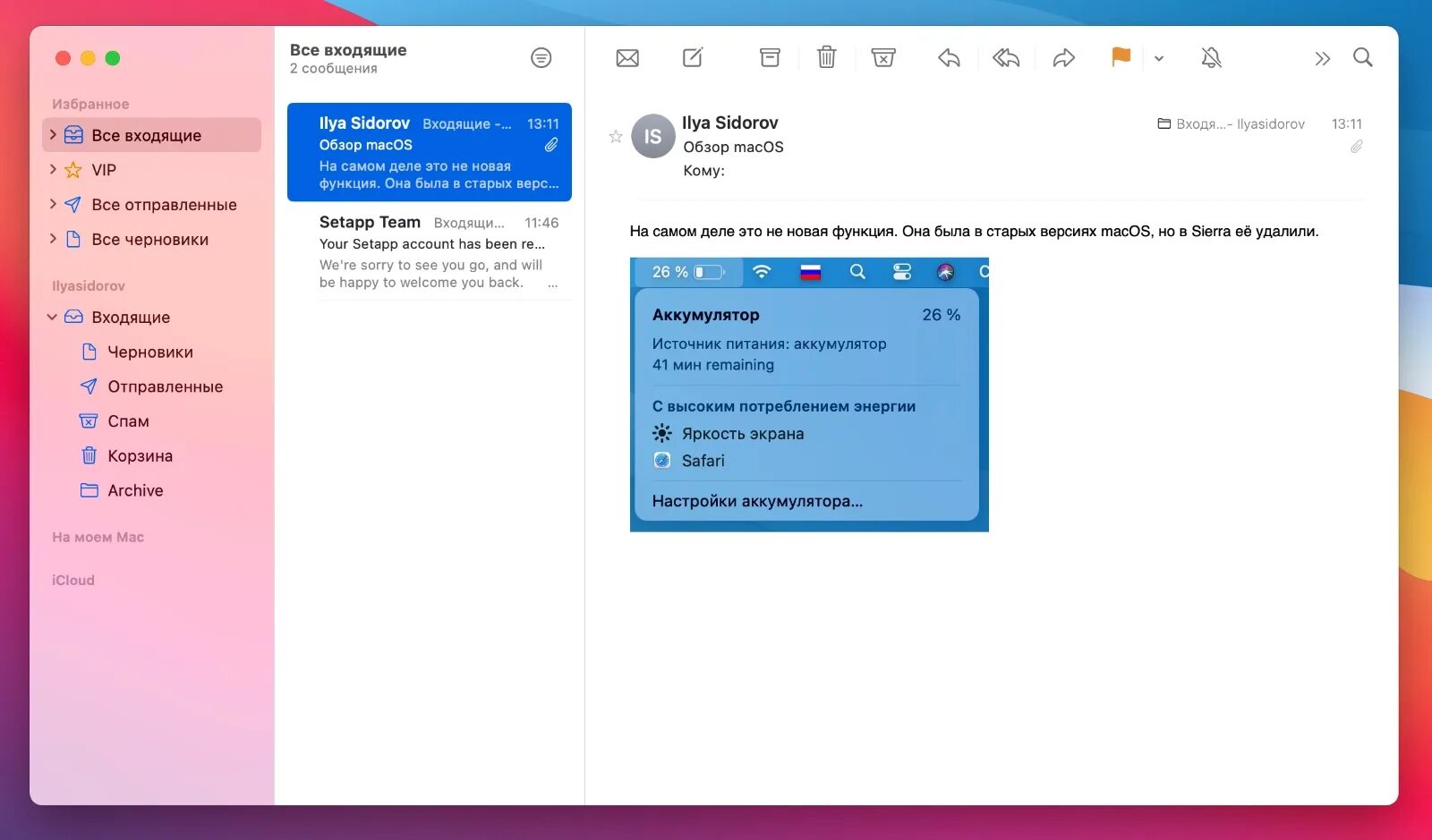Screen dimensions: 1432x840
Task: Click the Кому: recipient label
Action: (x=703, y=171)
